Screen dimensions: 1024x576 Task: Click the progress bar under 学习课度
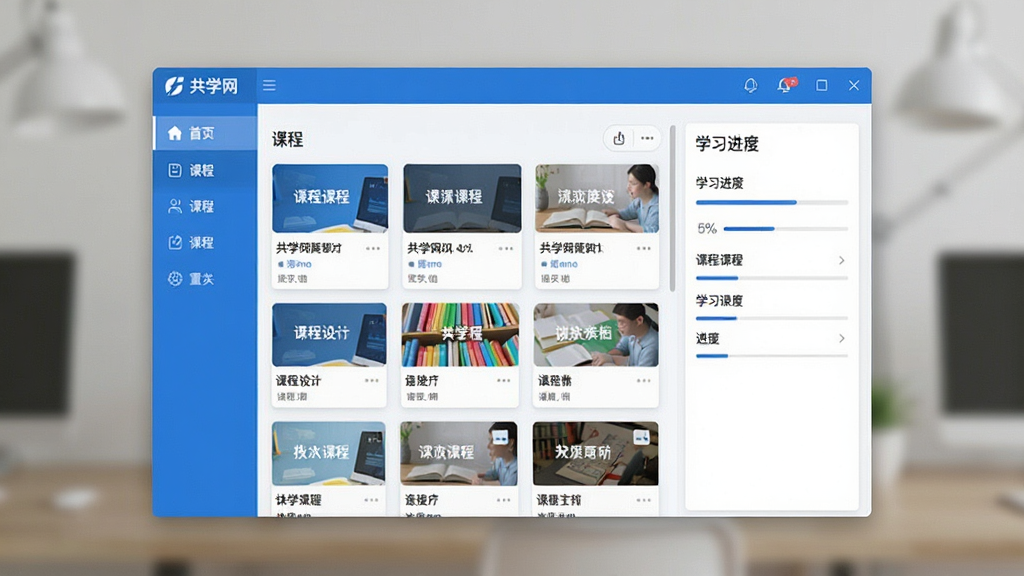(x=772, y=318)
